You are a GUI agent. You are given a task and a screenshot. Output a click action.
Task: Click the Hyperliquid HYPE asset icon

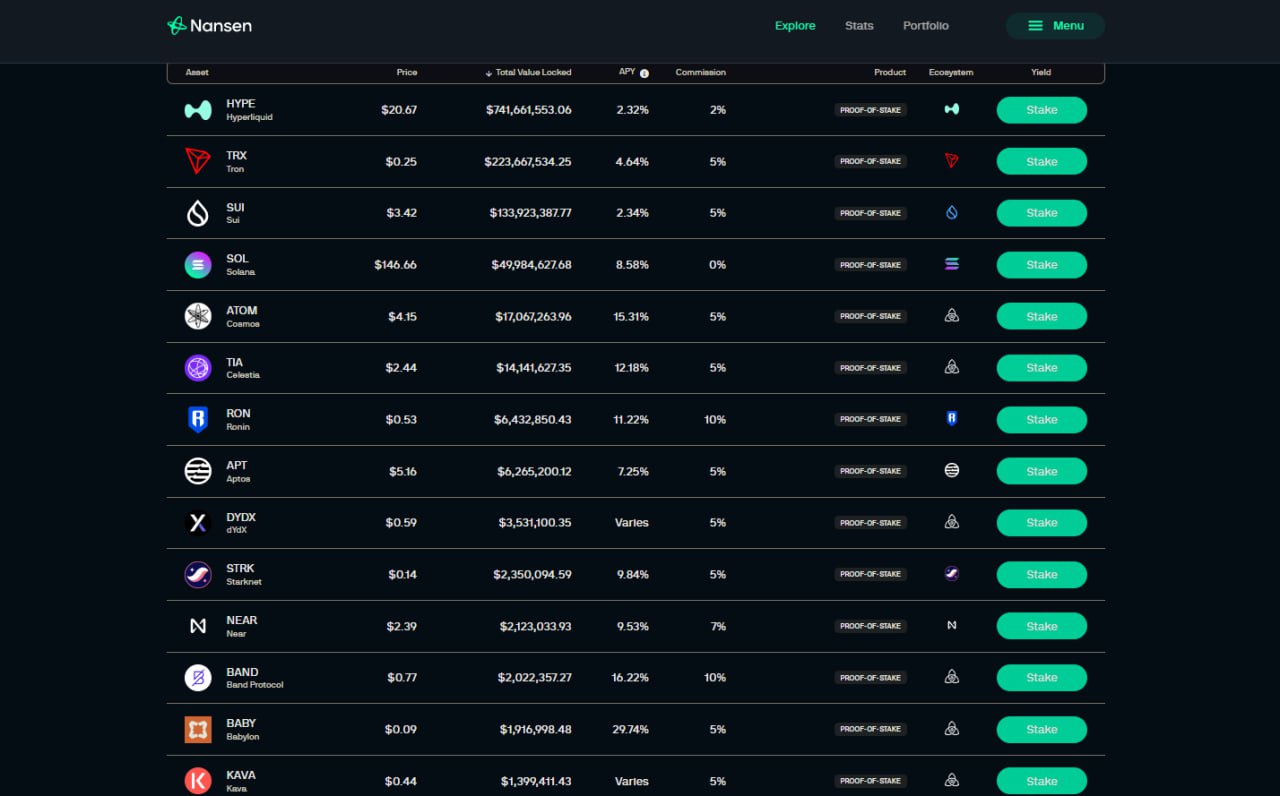(x=198, y=110)
